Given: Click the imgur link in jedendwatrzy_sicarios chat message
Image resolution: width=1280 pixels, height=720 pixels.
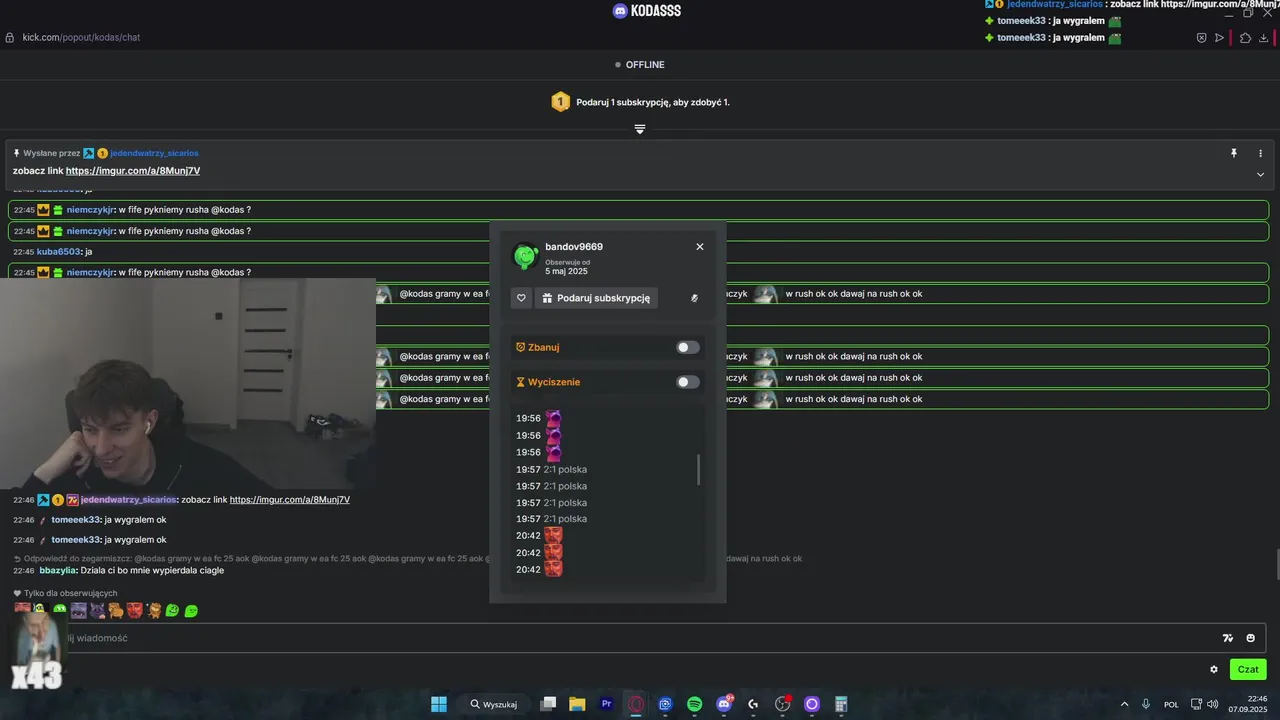Looking at the screenshot, I should pos(290,500).
